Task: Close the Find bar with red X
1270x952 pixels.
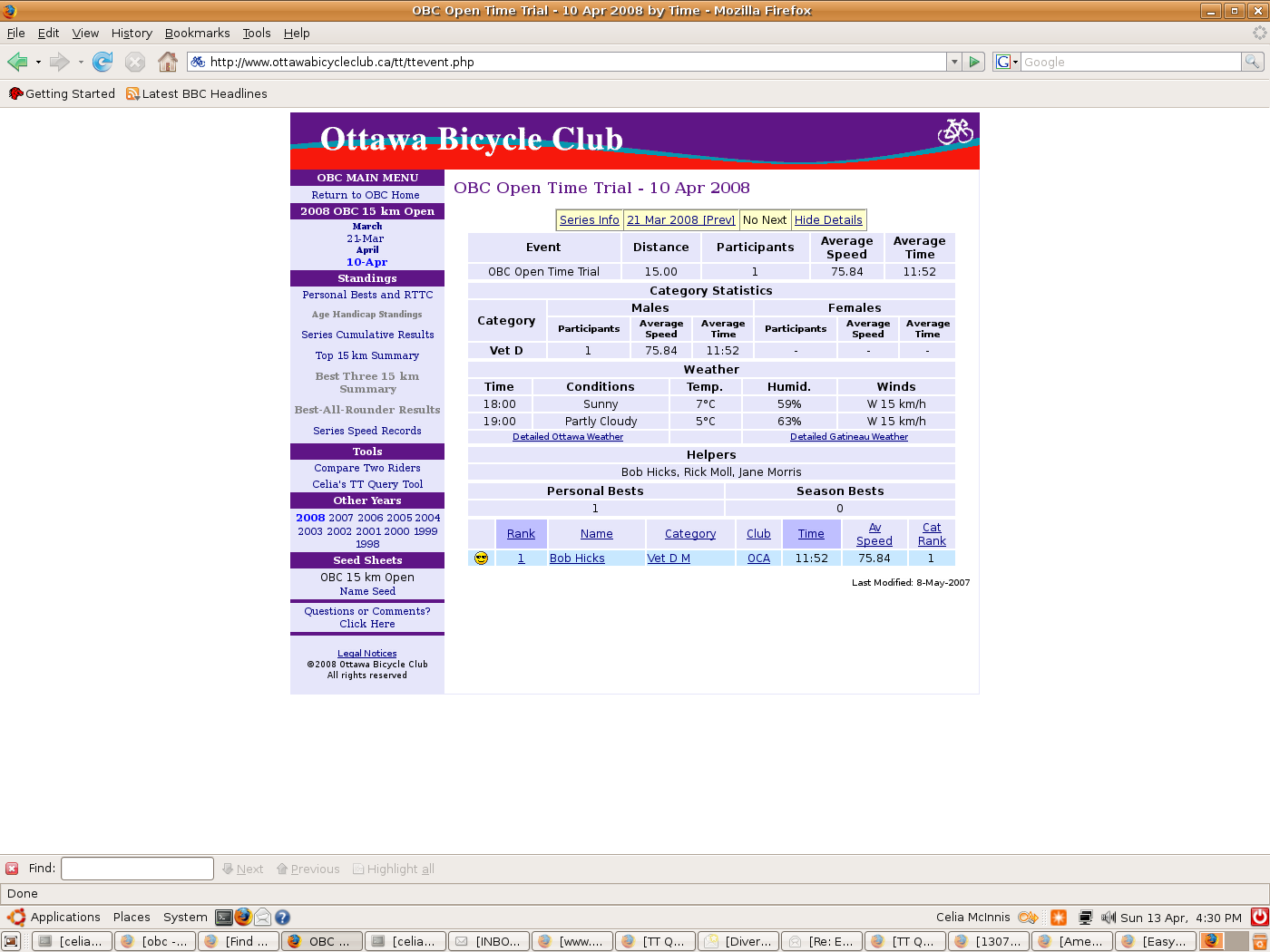Action: (x=12, y=869)
